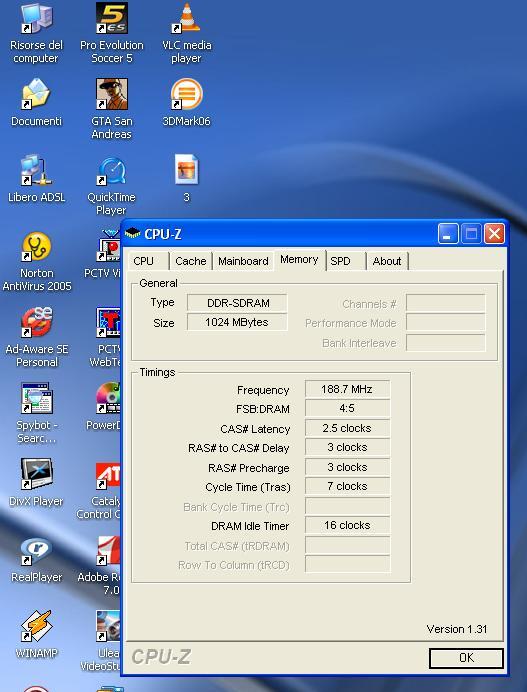This screenshot has height=692, width=527.
Task: Click the FSB:DRAM 4:5 value
Action: [x=347, y=408]
